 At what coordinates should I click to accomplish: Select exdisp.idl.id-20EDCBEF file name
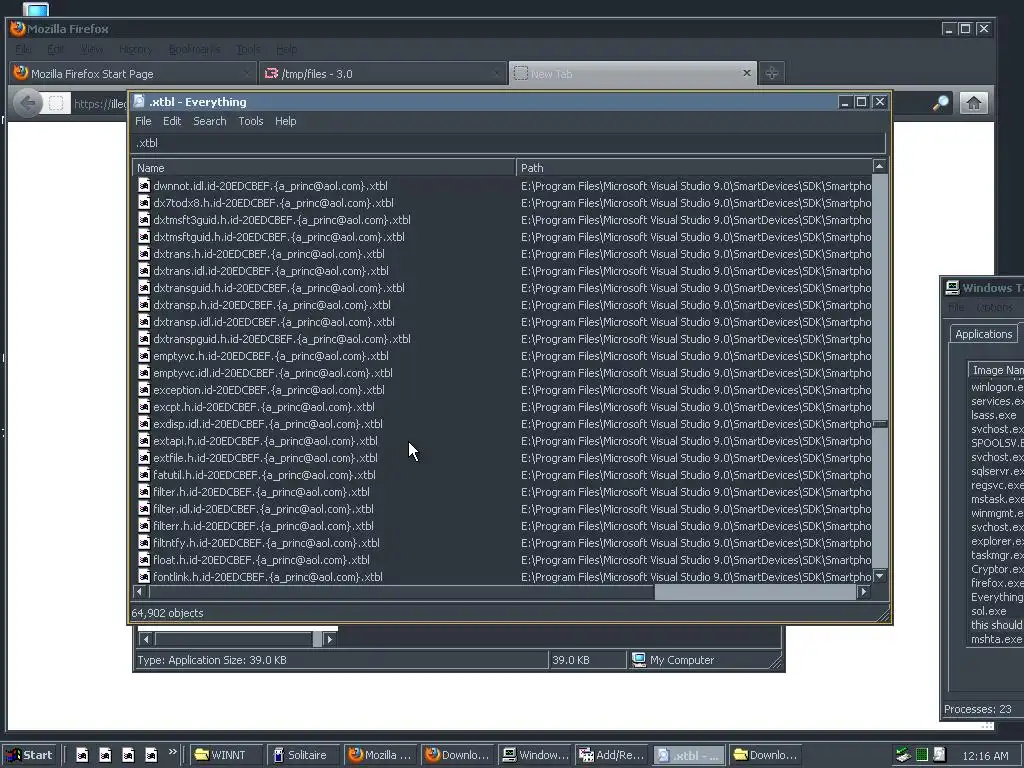click(268, 424)
